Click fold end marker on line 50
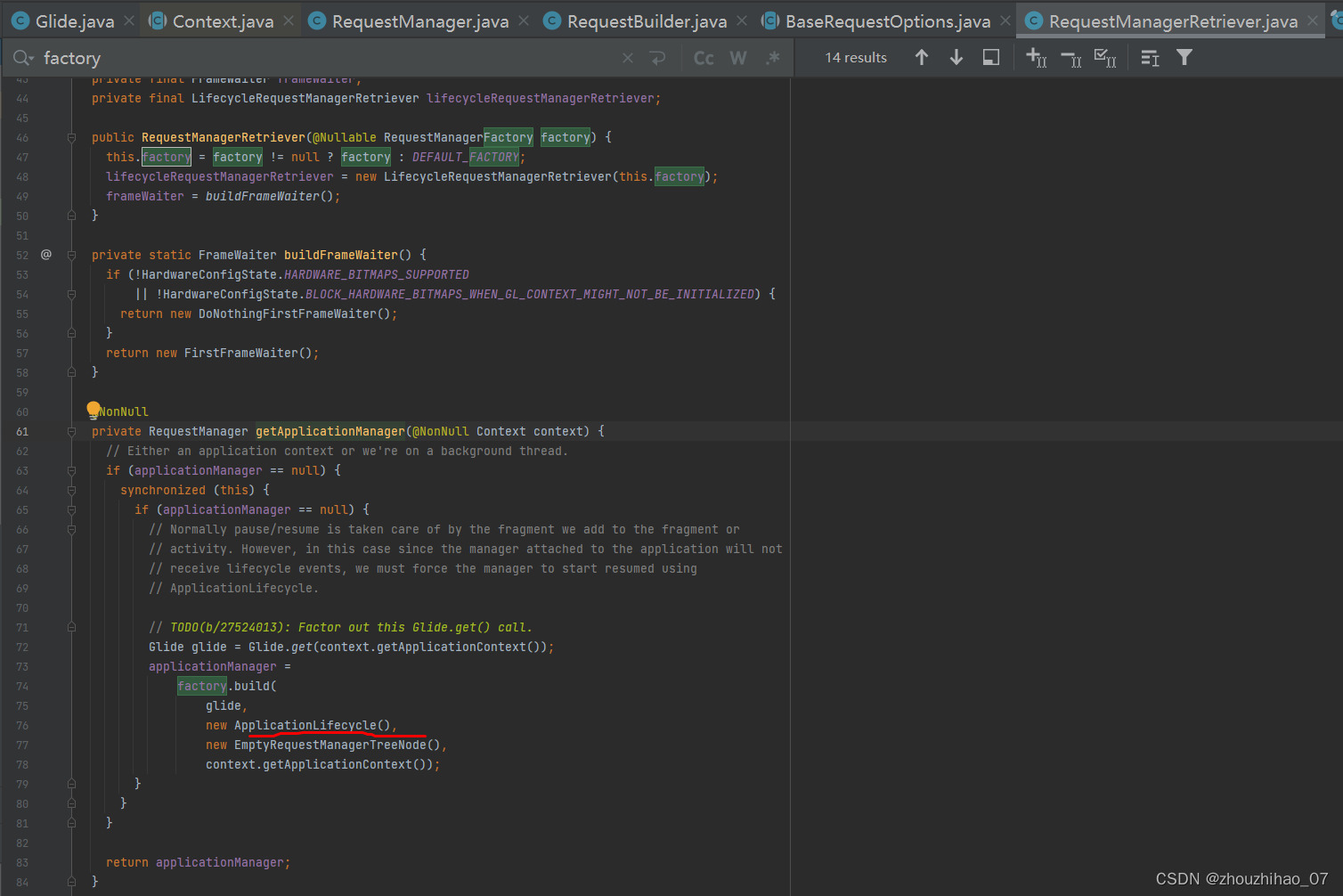The image size is (1343, 896). point(71,216)
